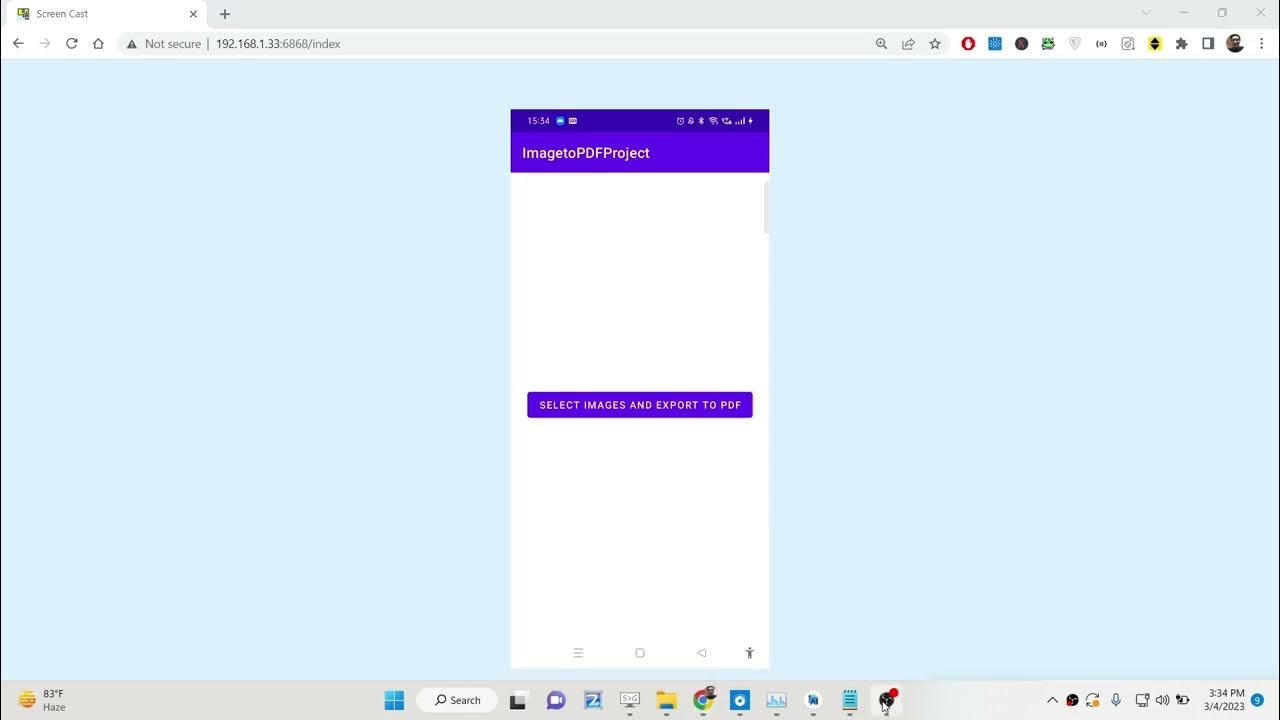Bookmark this page with star icon
The width and height of the screenshot is (1280, 720).
pos(935,44)
